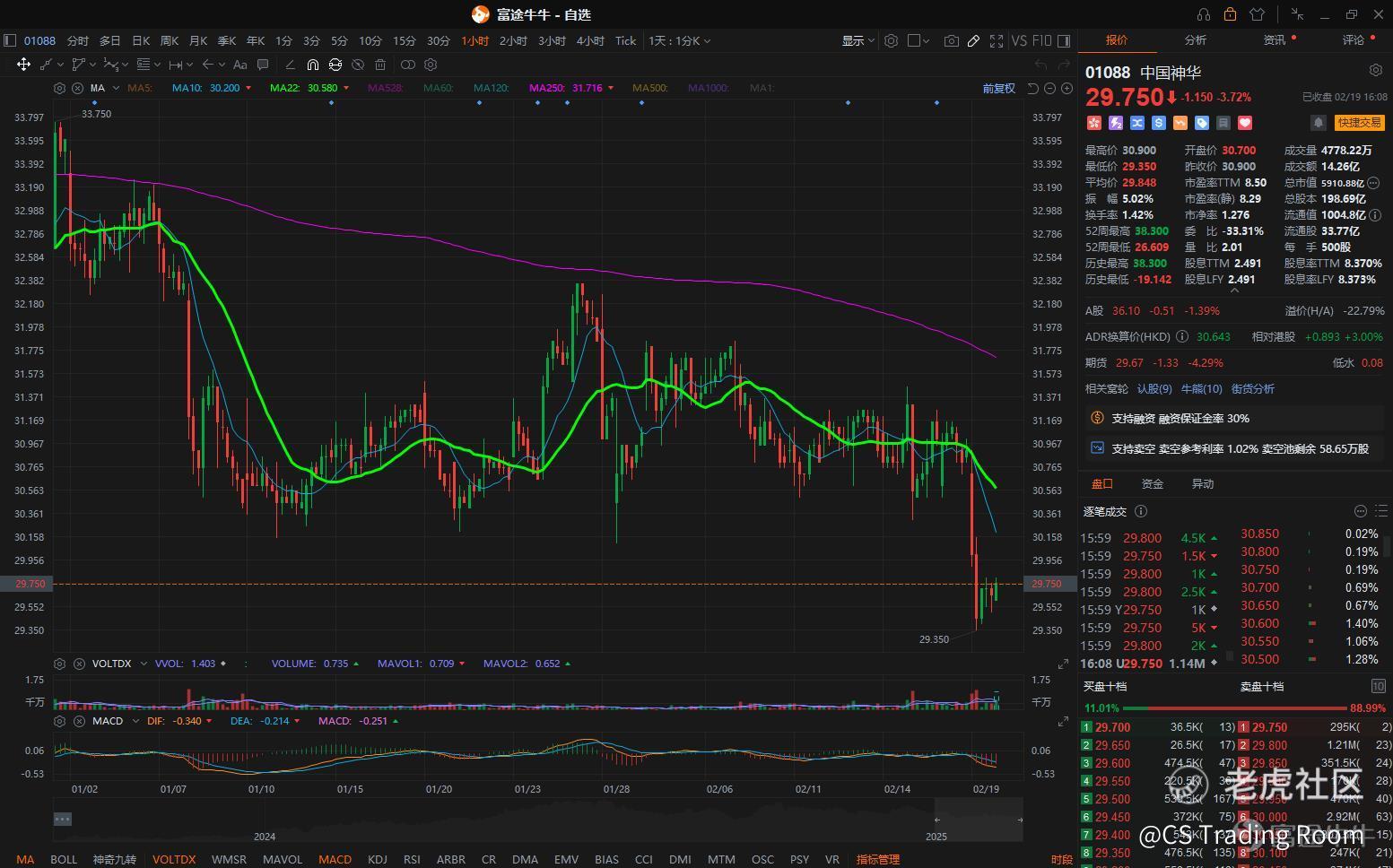This screenshot has width=1393, height=868.
Task: Open the 资金 sub-tab
Action: coord(1153,484)
